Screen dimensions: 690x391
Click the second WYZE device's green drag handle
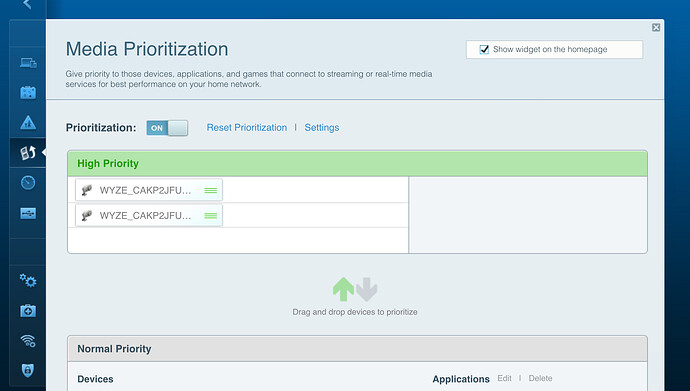[211, 216]
